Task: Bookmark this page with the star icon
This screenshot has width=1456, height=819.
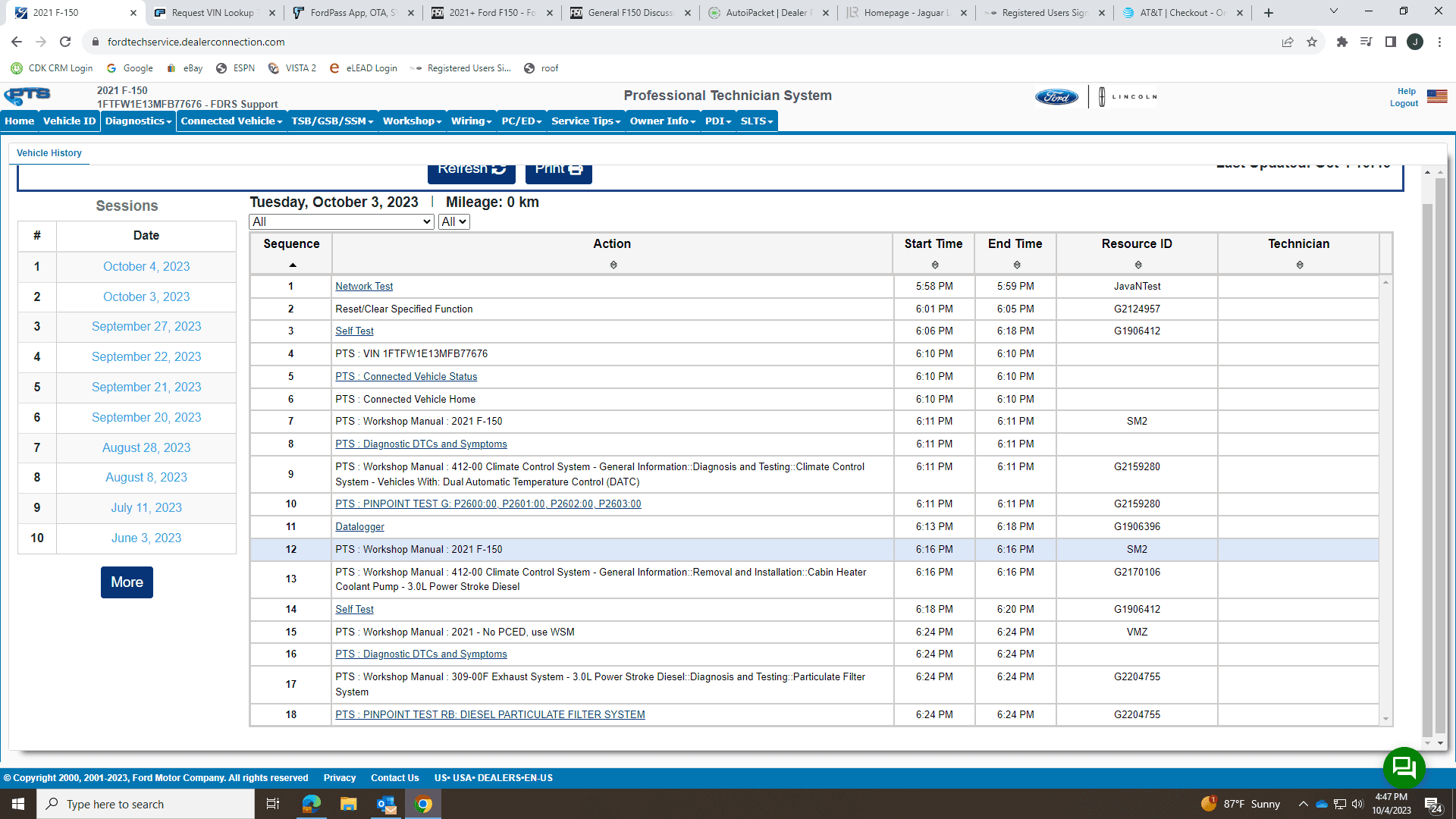Action: [1312, 42]
